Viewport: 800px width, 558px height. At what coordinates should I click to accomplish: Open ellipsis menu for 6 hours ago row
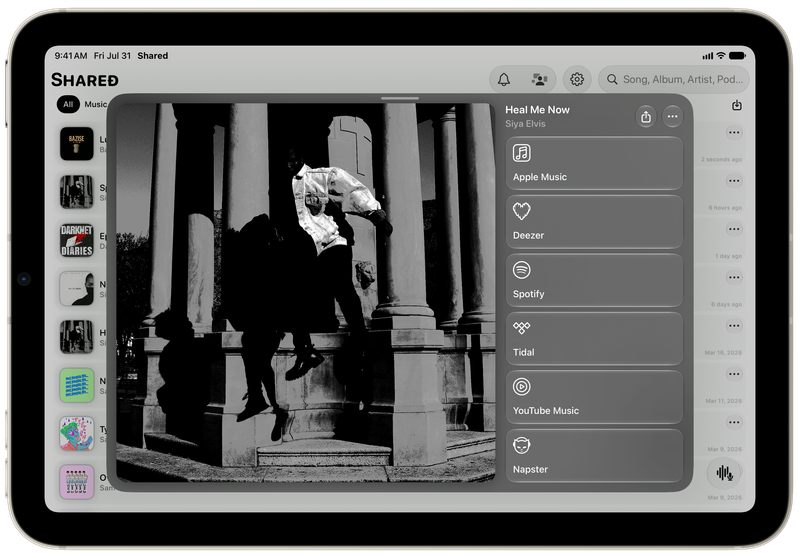pyautogui.click(x=734, y=181)
